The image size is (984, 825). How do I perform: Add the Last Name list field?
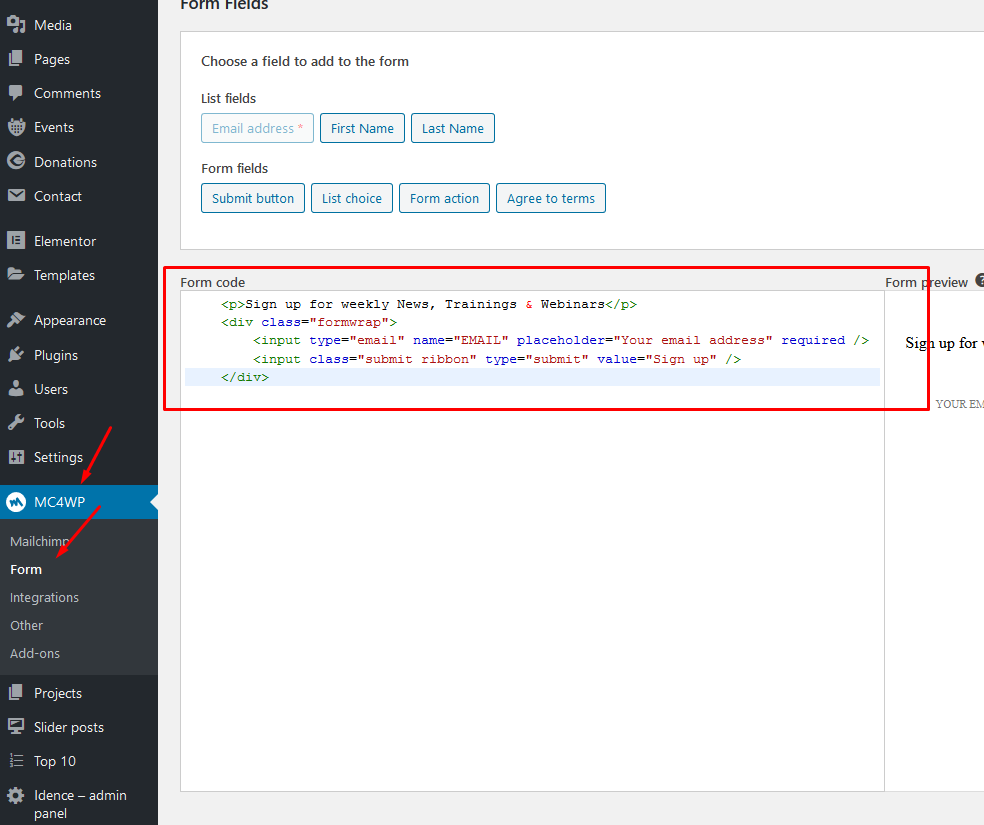(x=452, y=128)
